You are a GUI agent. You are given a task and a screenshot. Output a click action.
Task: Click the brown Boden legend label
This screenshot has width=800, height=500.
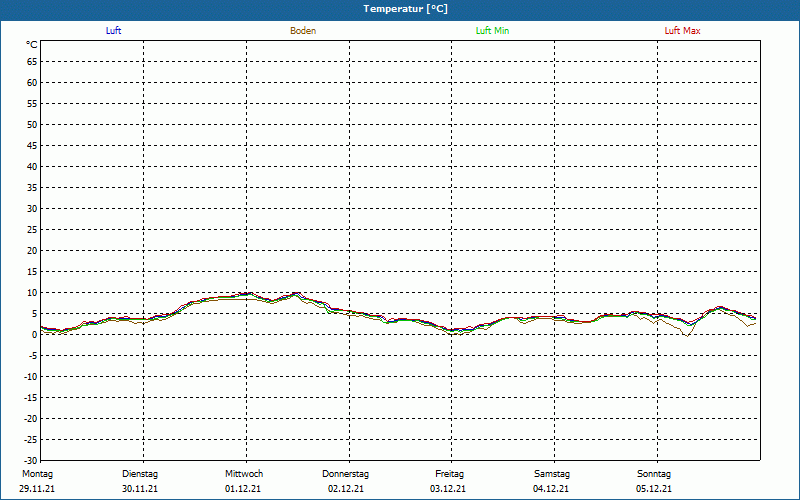(303, 31)
